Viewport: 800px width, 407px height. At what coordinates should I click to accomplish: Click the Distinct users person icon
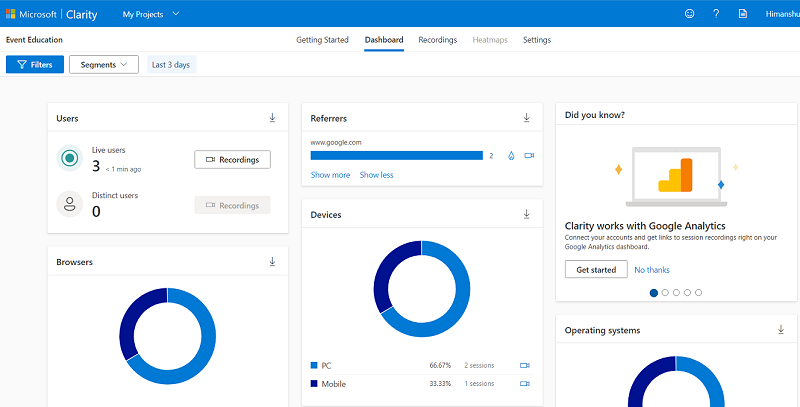pyautogui.click(x=70, y=204)
